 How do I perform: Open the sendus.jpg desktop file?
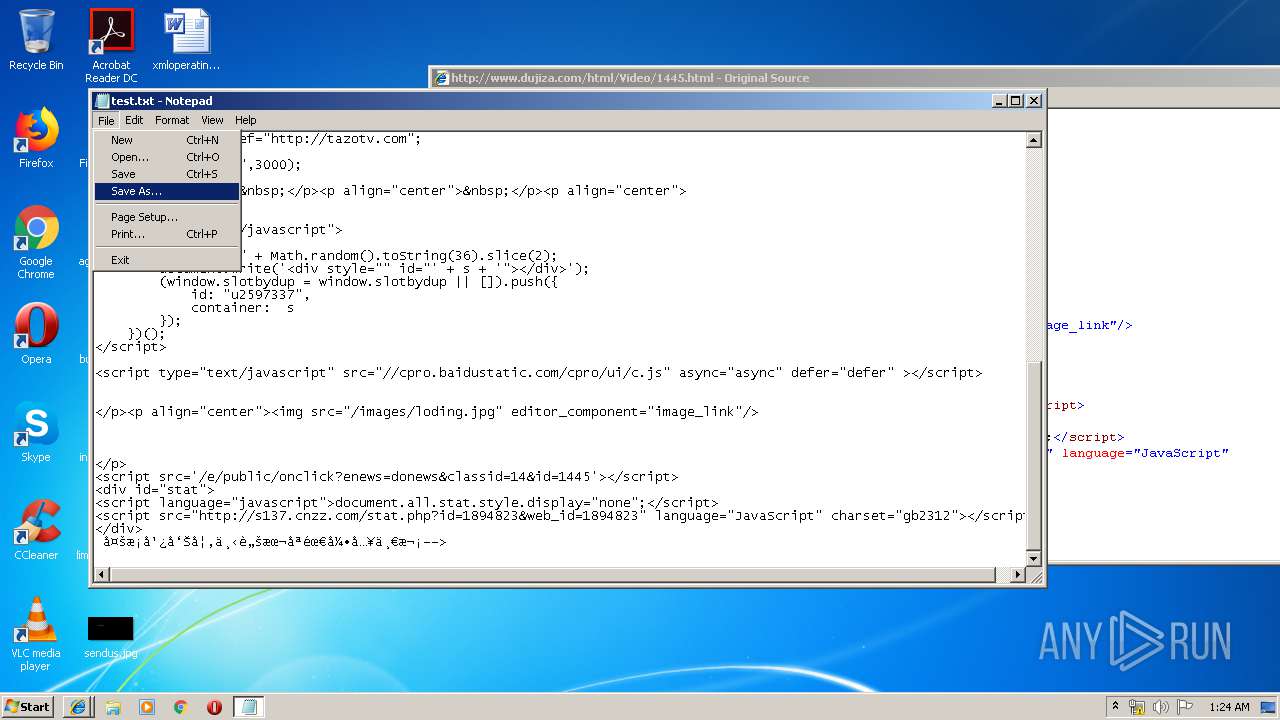point(110,637)
